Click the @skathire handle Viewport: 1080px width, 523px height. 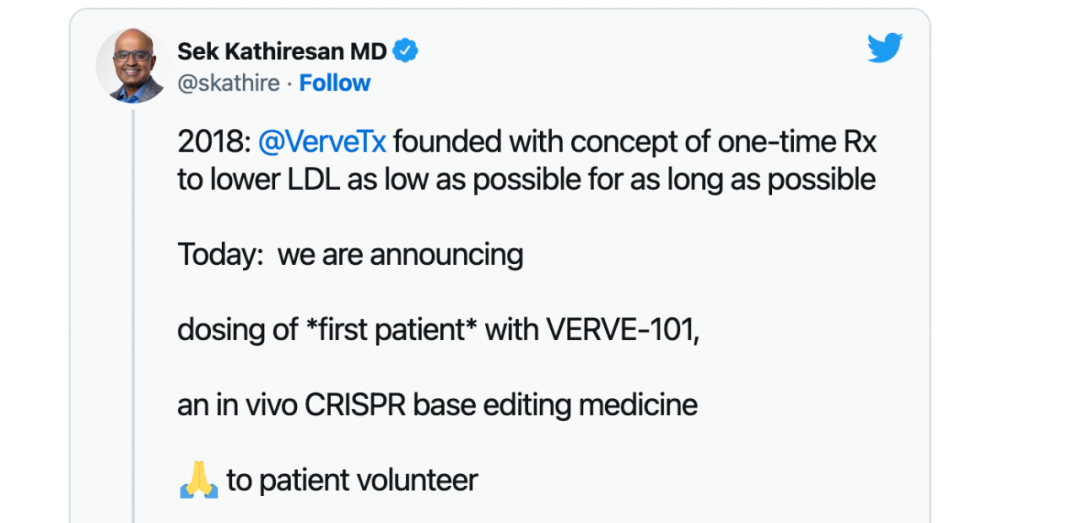coord(228,83)
